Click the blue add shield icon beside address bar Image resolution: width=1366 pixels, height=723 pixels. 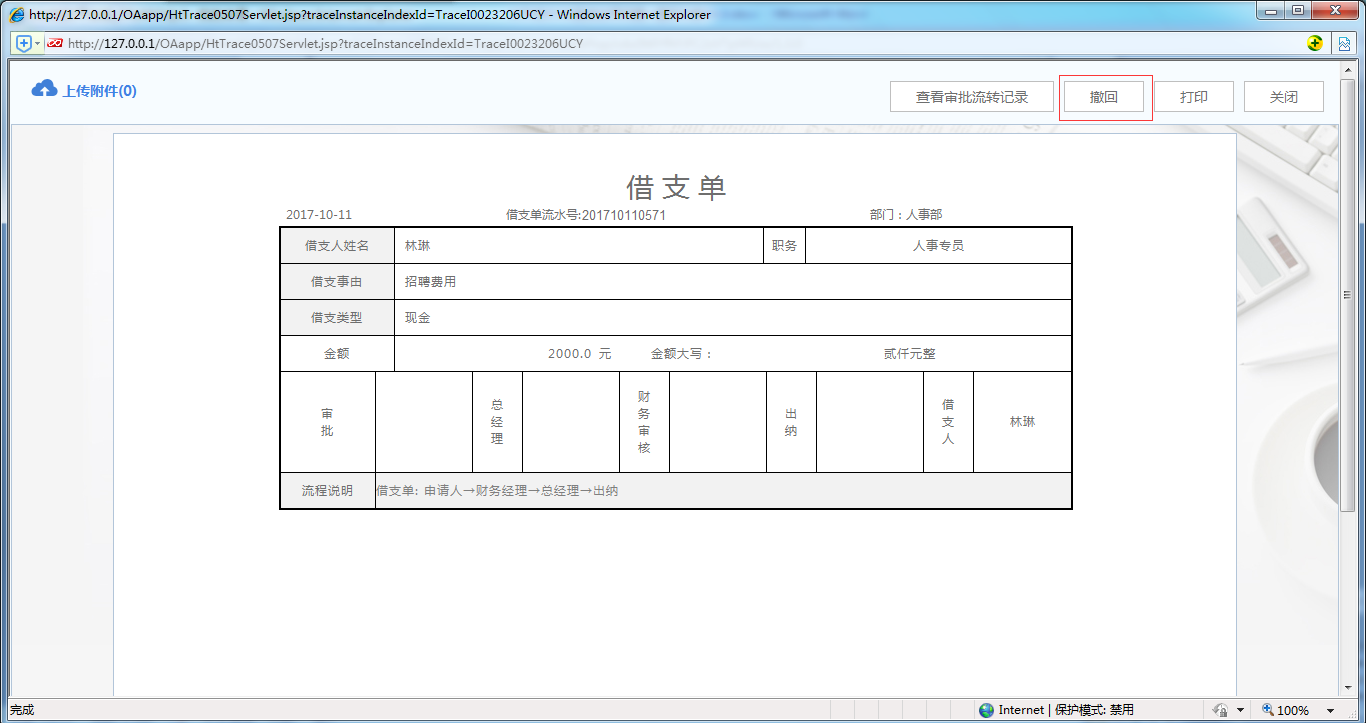[23, 43]
